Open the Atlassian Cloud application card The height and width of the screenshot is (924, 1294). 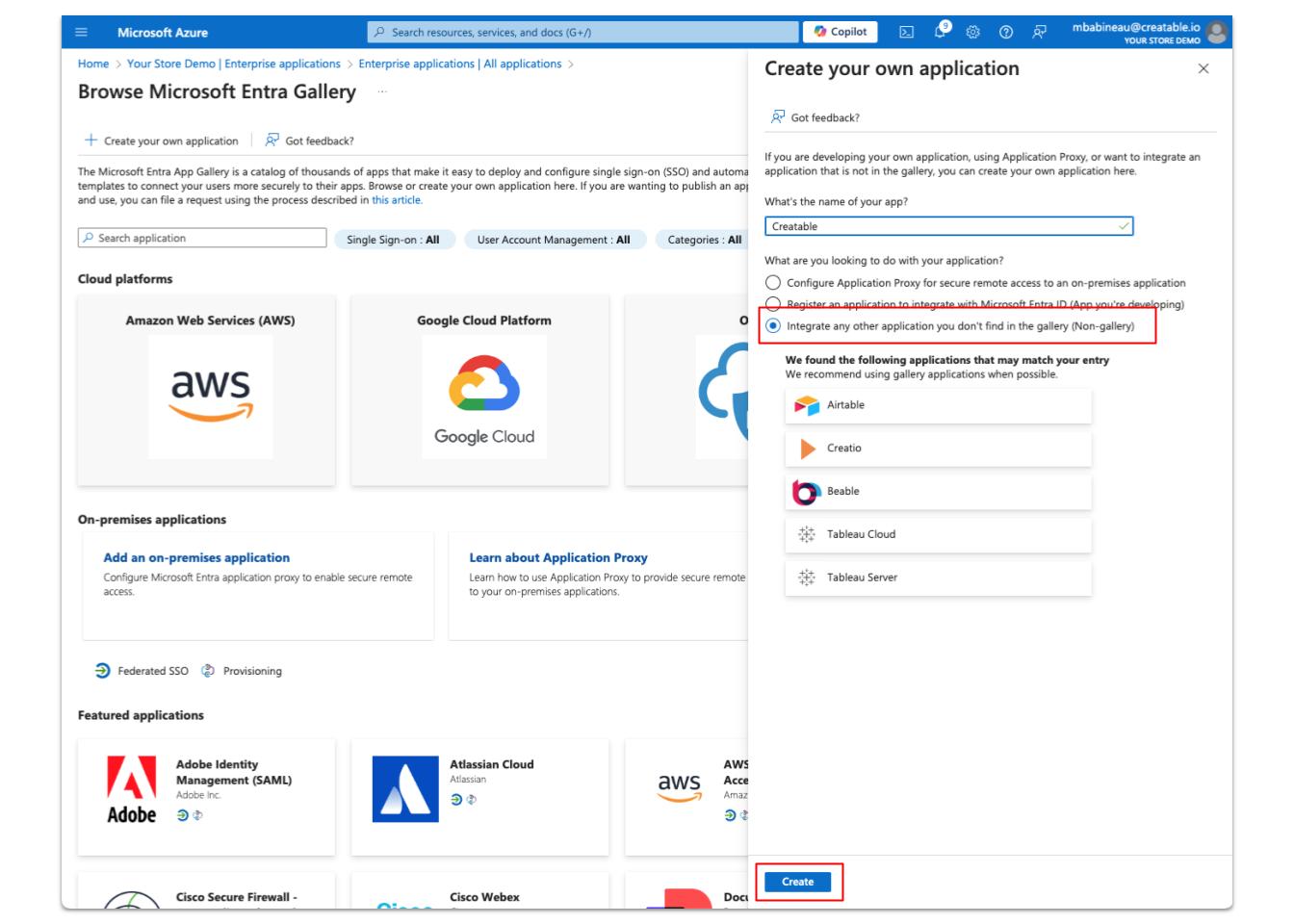click(x=479, y=797)
